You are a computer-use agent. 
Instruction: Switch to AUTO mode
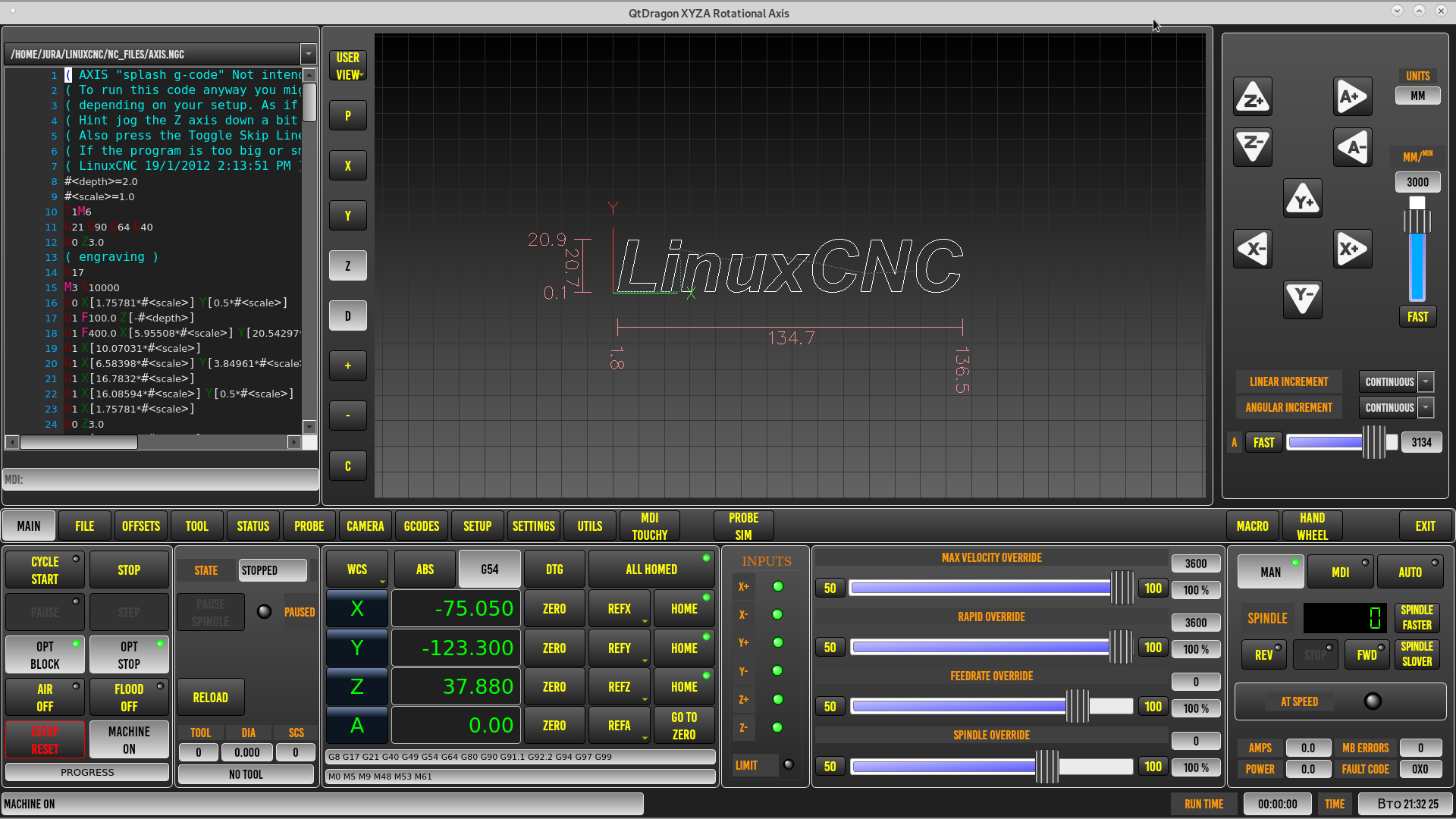click(1410, 573)
